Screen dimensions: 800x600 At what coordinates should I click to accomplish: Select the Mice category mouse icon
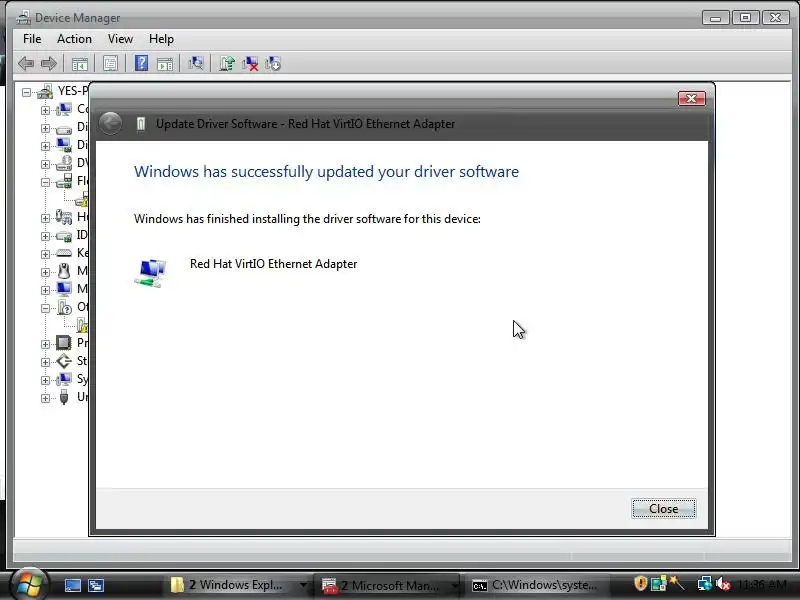click(64, 271)
